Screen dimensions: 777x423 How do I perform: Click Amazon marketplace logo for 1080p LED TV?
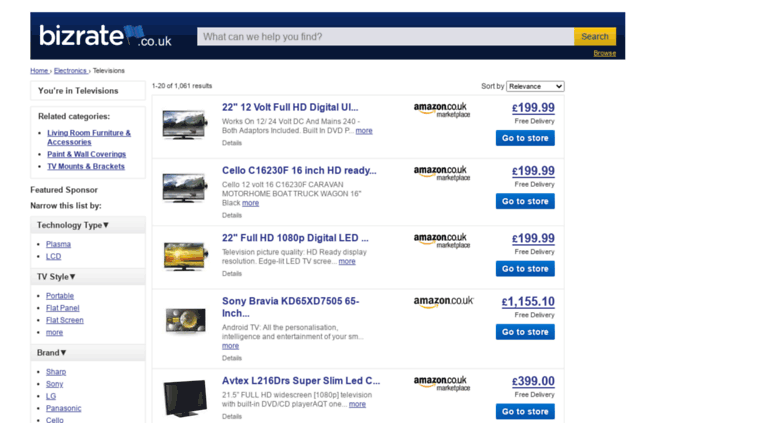click(x=442, y=241)
